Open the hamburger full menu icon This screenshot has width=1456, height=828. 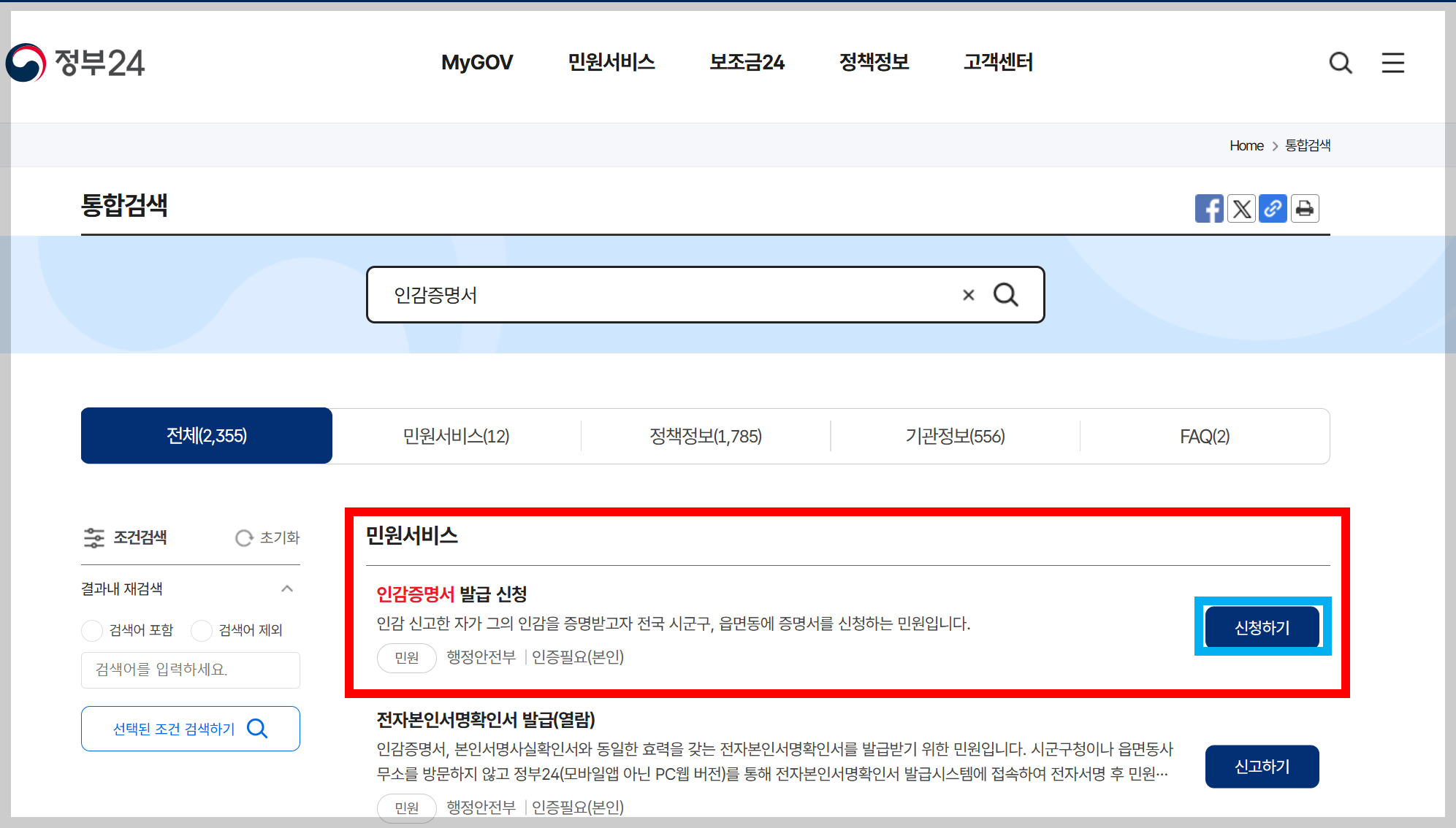pos(1392,63)
